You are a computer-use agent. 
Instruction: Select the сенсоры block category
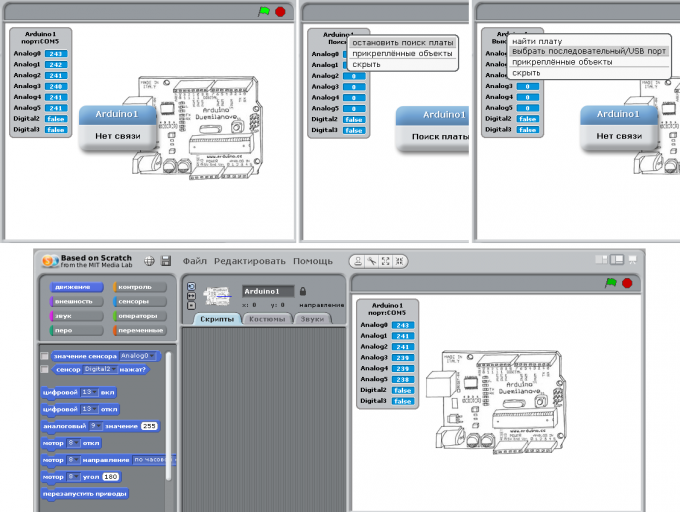coord(140,301)
